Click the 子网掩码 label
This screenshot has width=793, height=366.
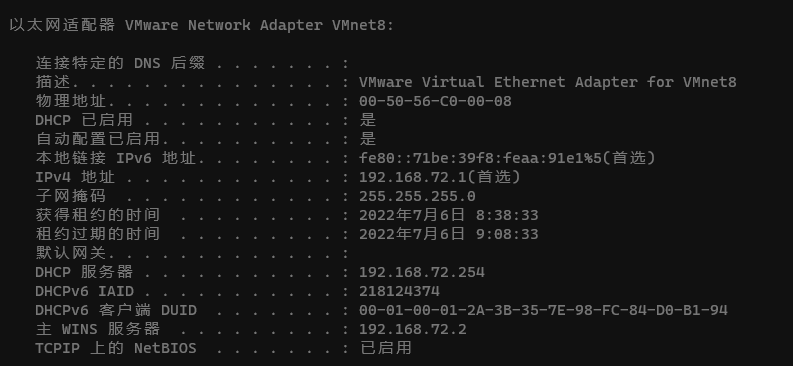coord(71,196)
